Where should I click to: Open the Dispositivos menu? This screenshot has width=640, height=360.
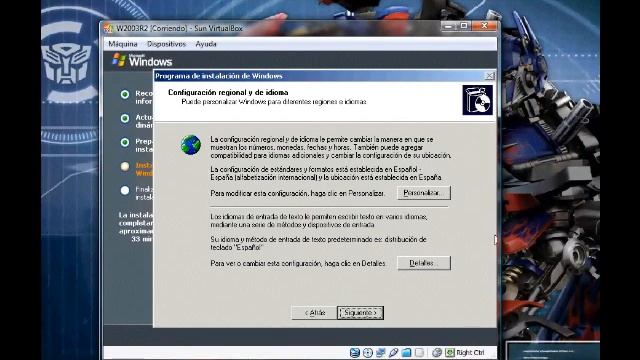click(166, 44)
